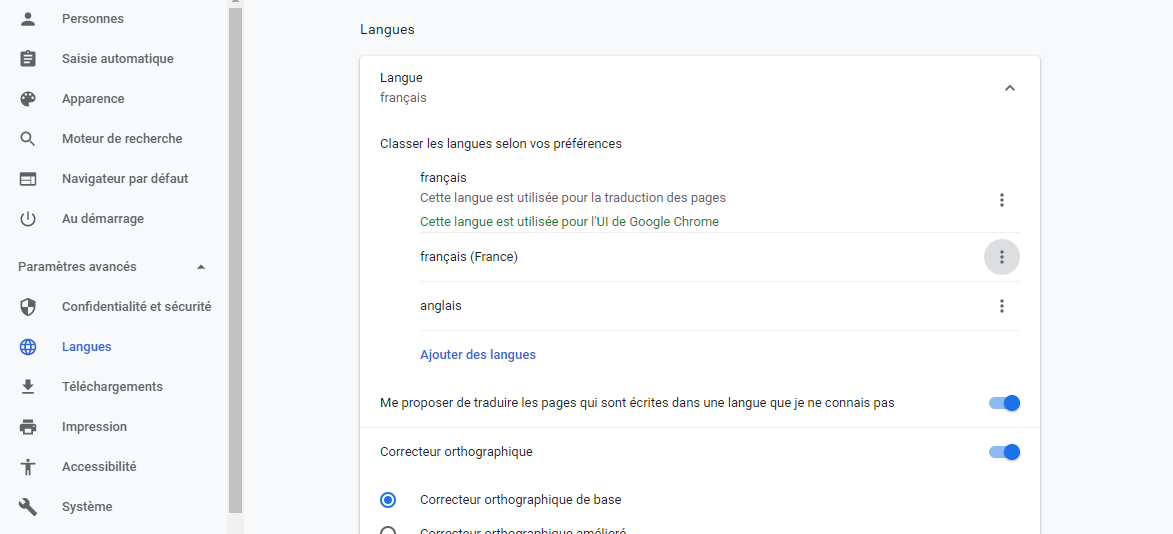The width and height of the screenshot is (1173, 534).
Task: Click the traduction des pages note
Action: [573, 198]
